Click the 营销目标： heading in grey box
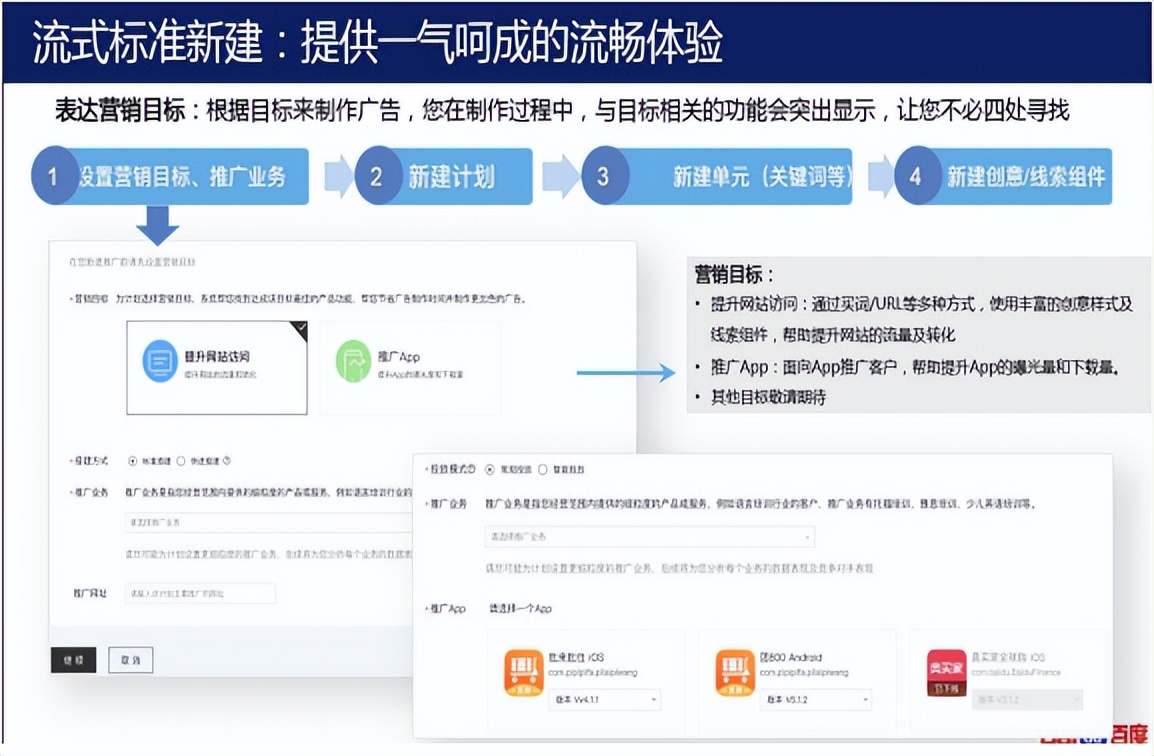1154x756 pixels. [734, 275]
